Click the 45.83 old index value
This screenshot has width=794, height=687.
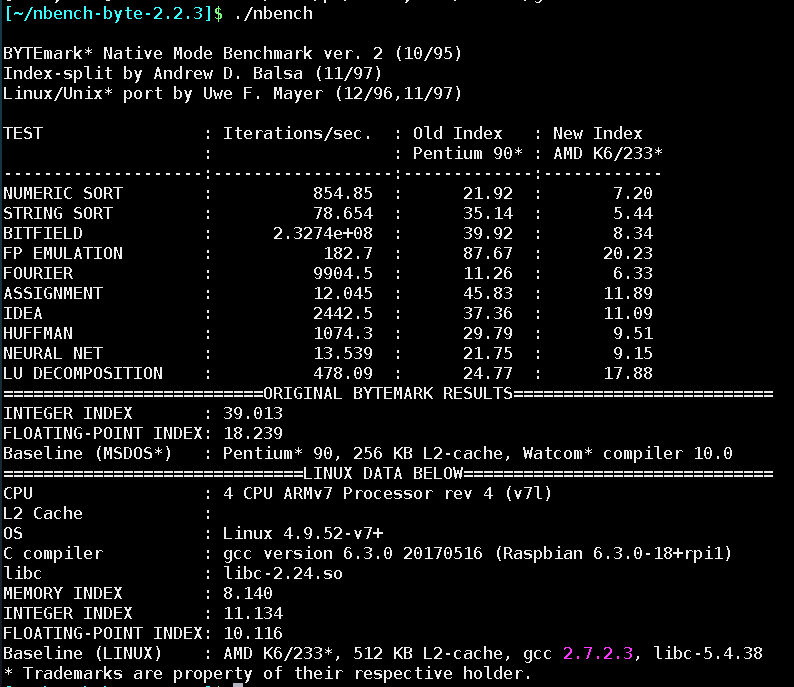[488, 294]
